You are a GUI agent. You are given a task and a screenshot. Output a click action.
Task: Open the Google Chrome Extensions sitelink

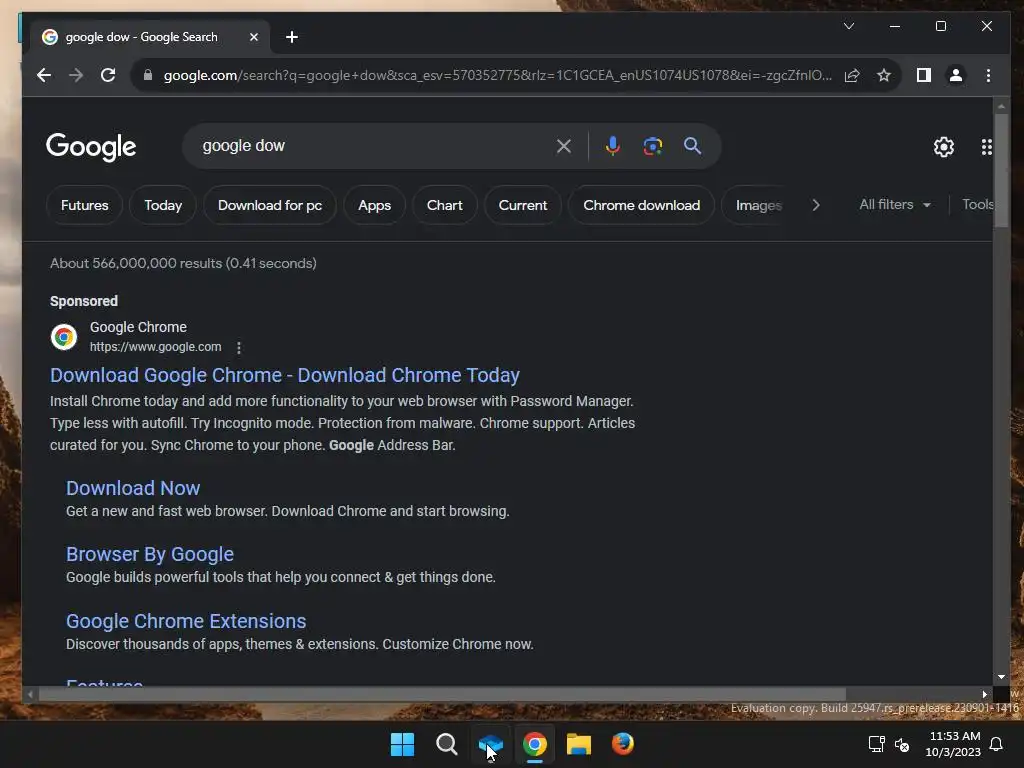tap(185, 621)
